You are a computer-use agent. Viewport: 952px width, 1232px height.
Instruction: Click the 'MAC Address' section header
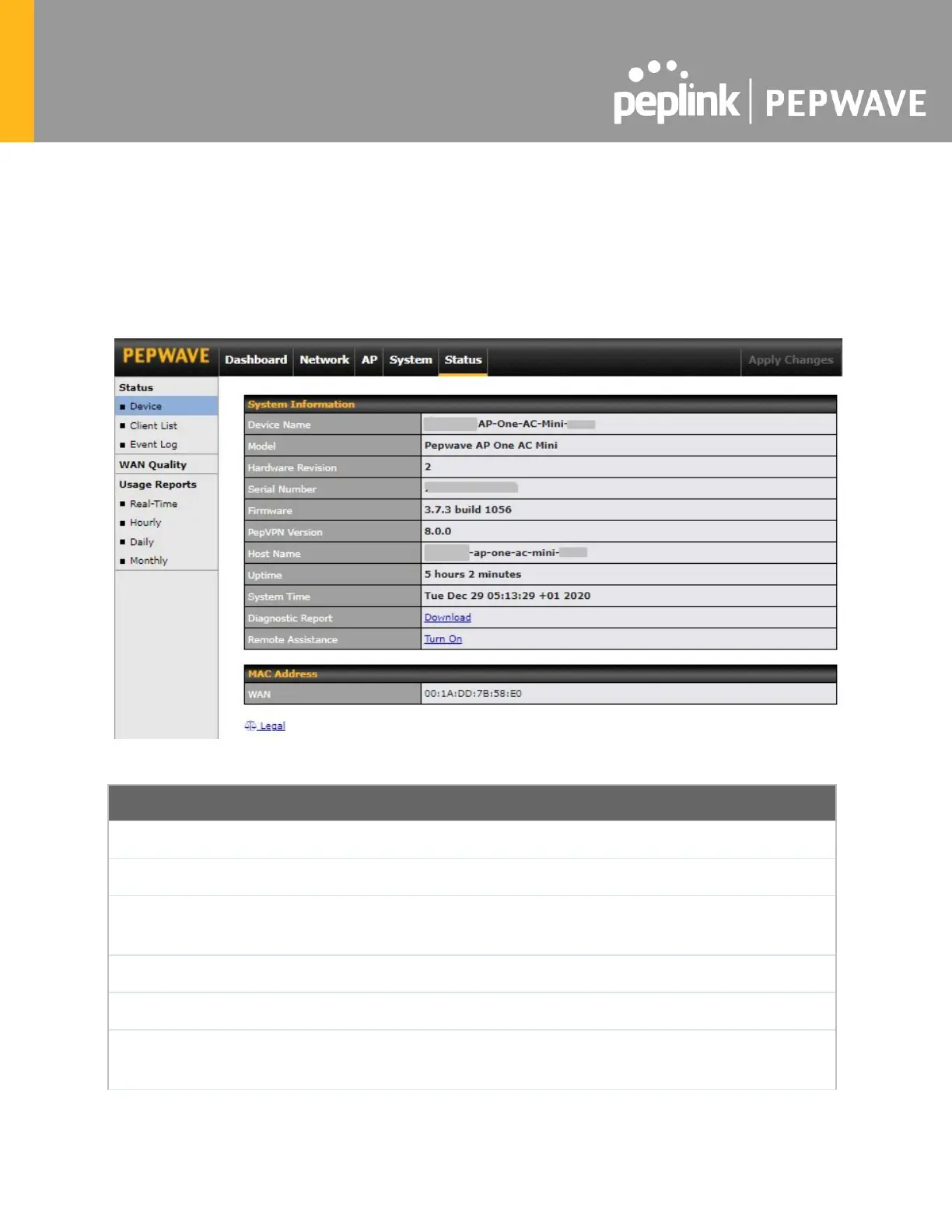click(x=540, y=674)
